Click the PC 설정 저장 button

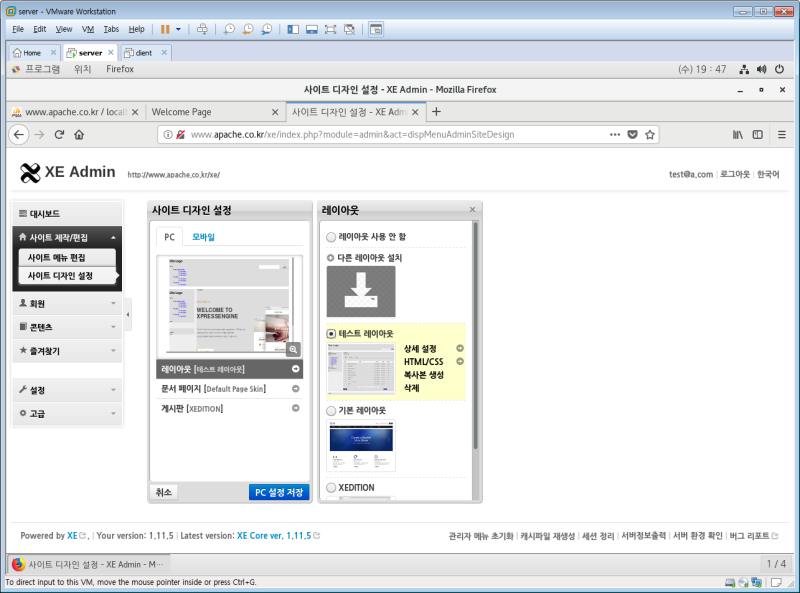[279, 492]
